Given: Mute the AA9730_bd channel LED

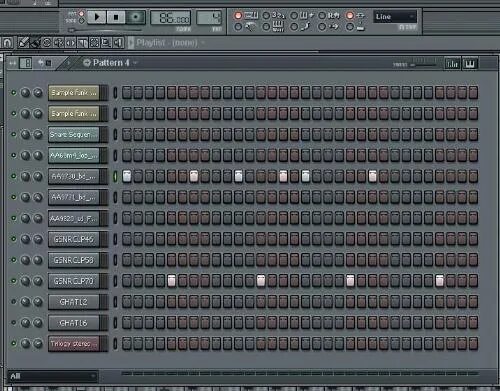Looking at the screenshot, I should (x=13, y=176).
